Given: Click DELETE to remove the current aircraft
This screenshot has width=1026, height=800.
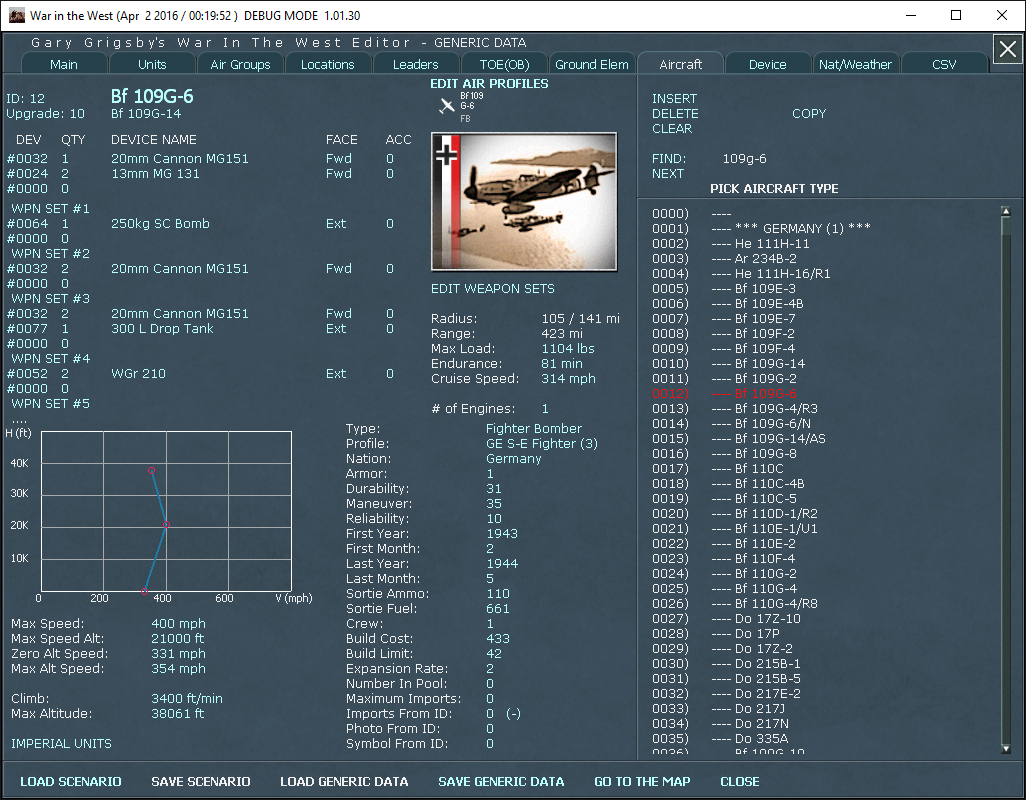Looking at the screenshot, I should [676, 114].
